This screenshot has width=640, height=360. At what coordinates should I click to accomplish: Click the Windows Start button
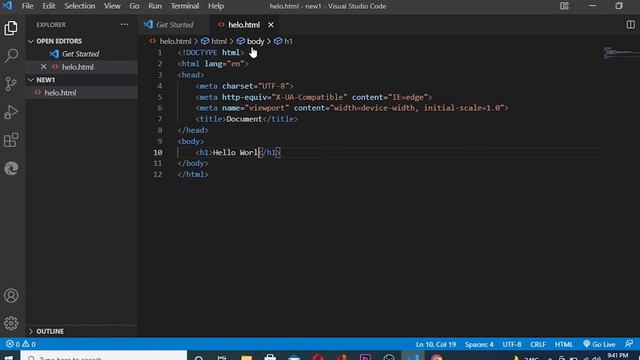tap(8, 357)
